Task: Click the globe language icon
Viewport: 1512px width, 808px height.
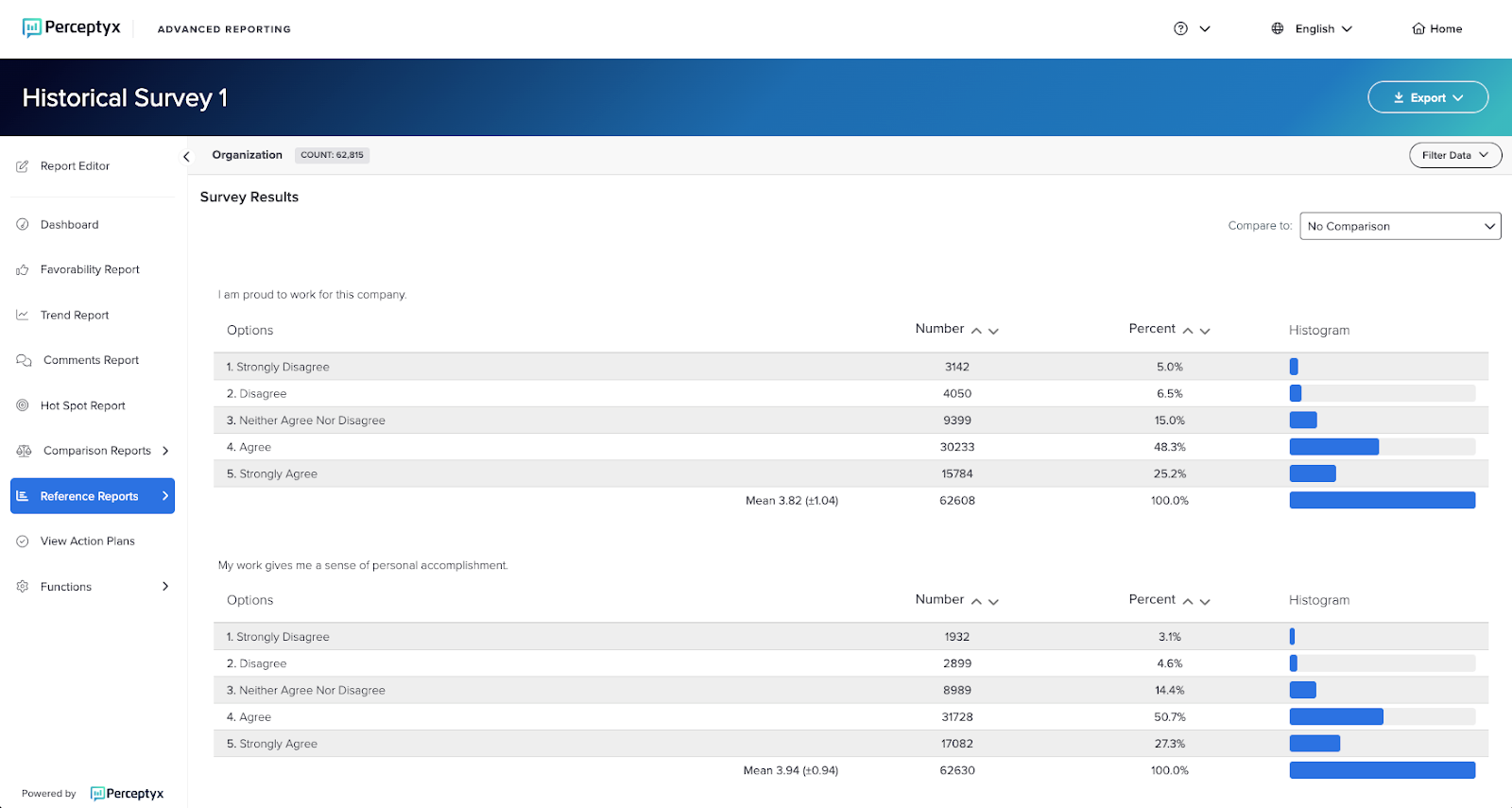Action: (x=1278, y=28)
